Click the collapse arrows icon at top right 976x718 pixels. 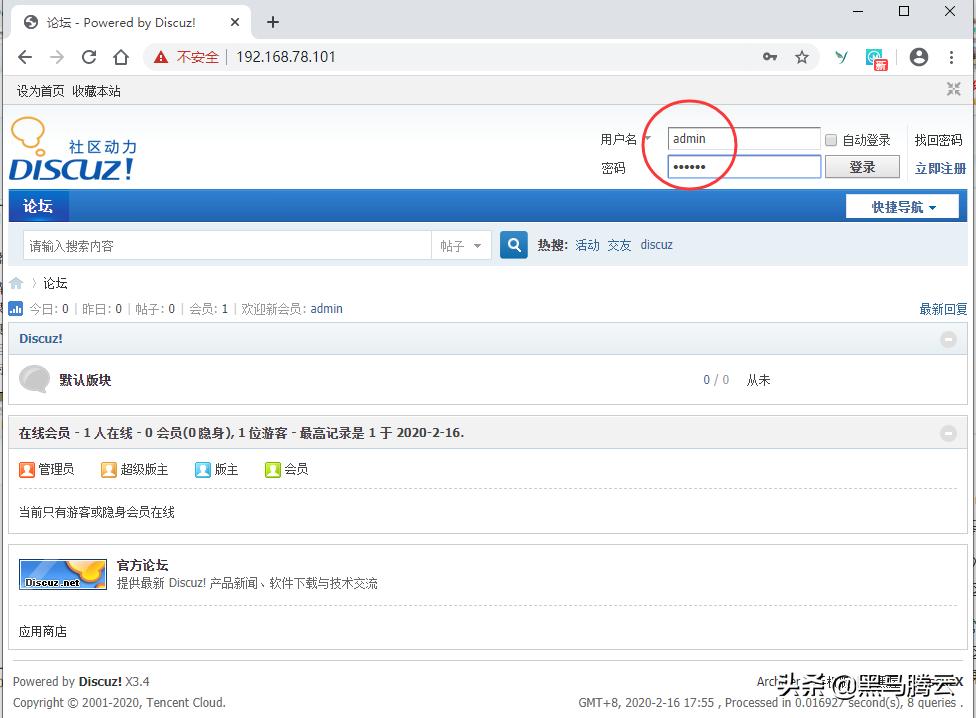[x=953, y=89]
